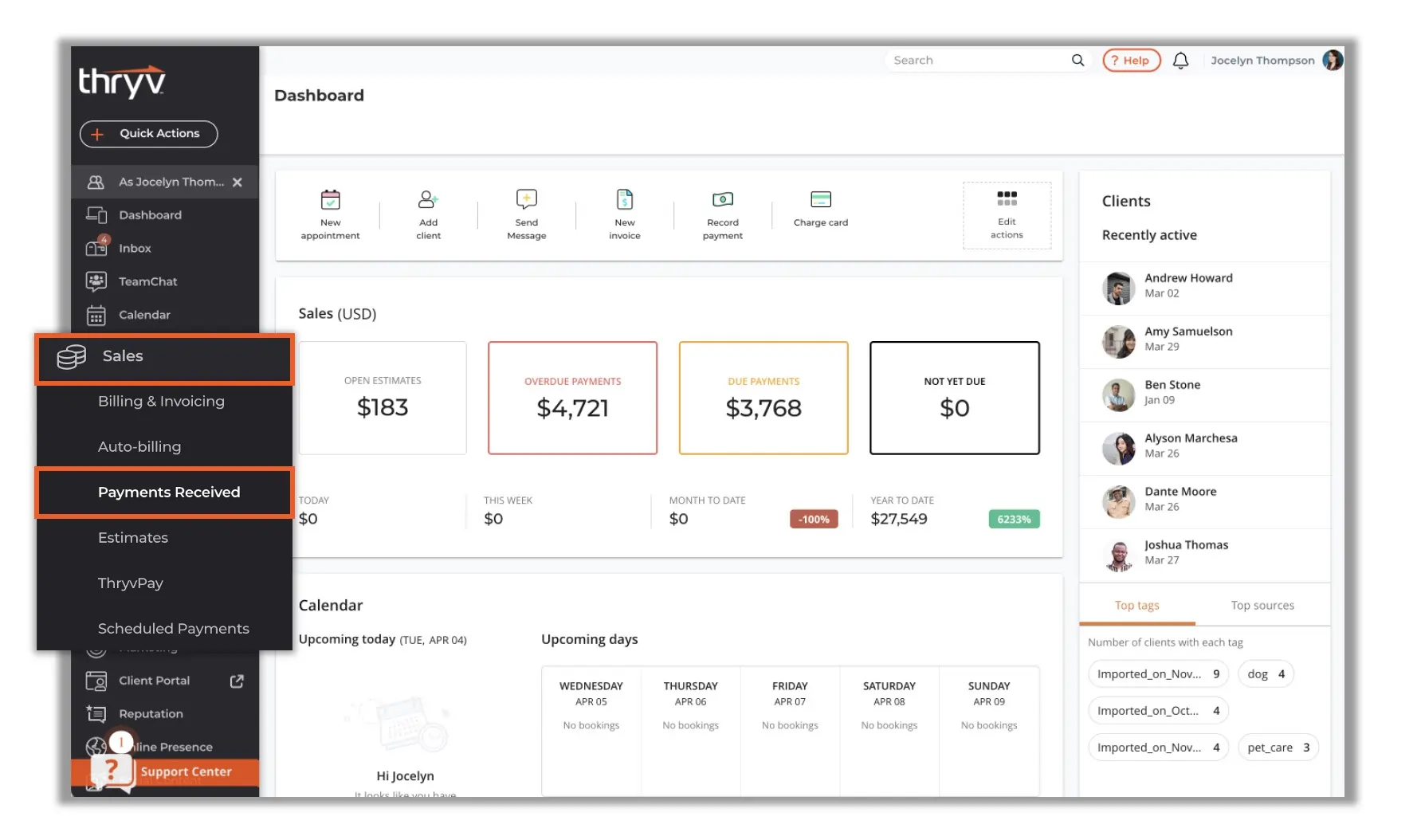Open Reputation in sidebar

point(151,714)
